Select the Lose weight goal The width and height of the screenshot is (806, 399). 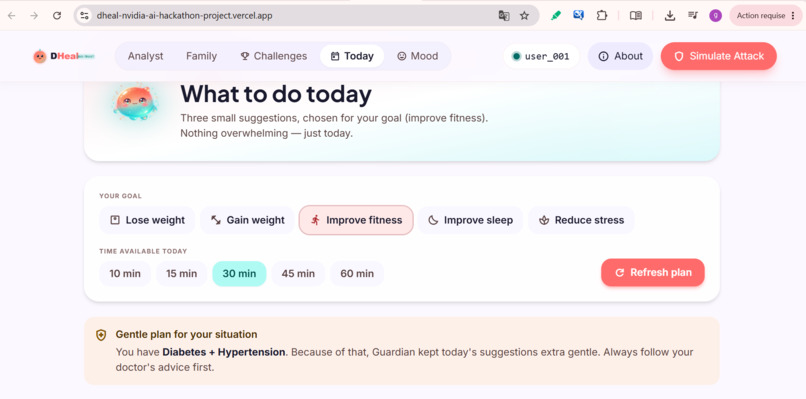click(x=148, y=220)
